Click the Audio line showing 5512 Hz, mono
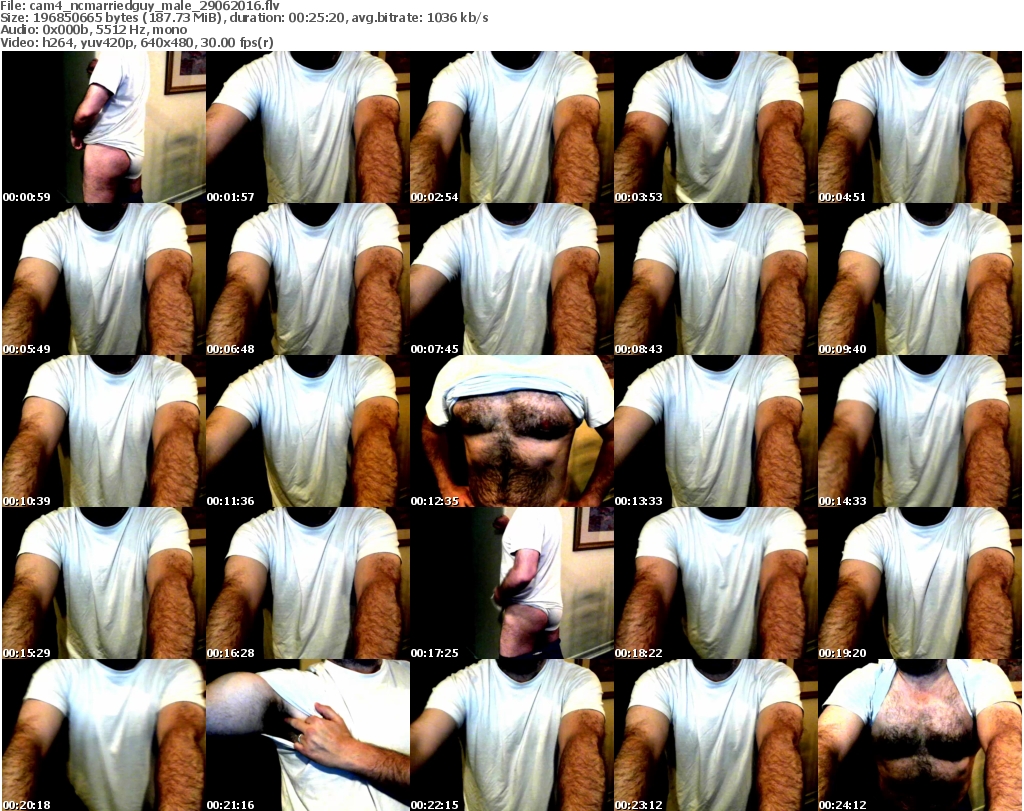This screenshot has height=811, width=1024. (94, 30)
